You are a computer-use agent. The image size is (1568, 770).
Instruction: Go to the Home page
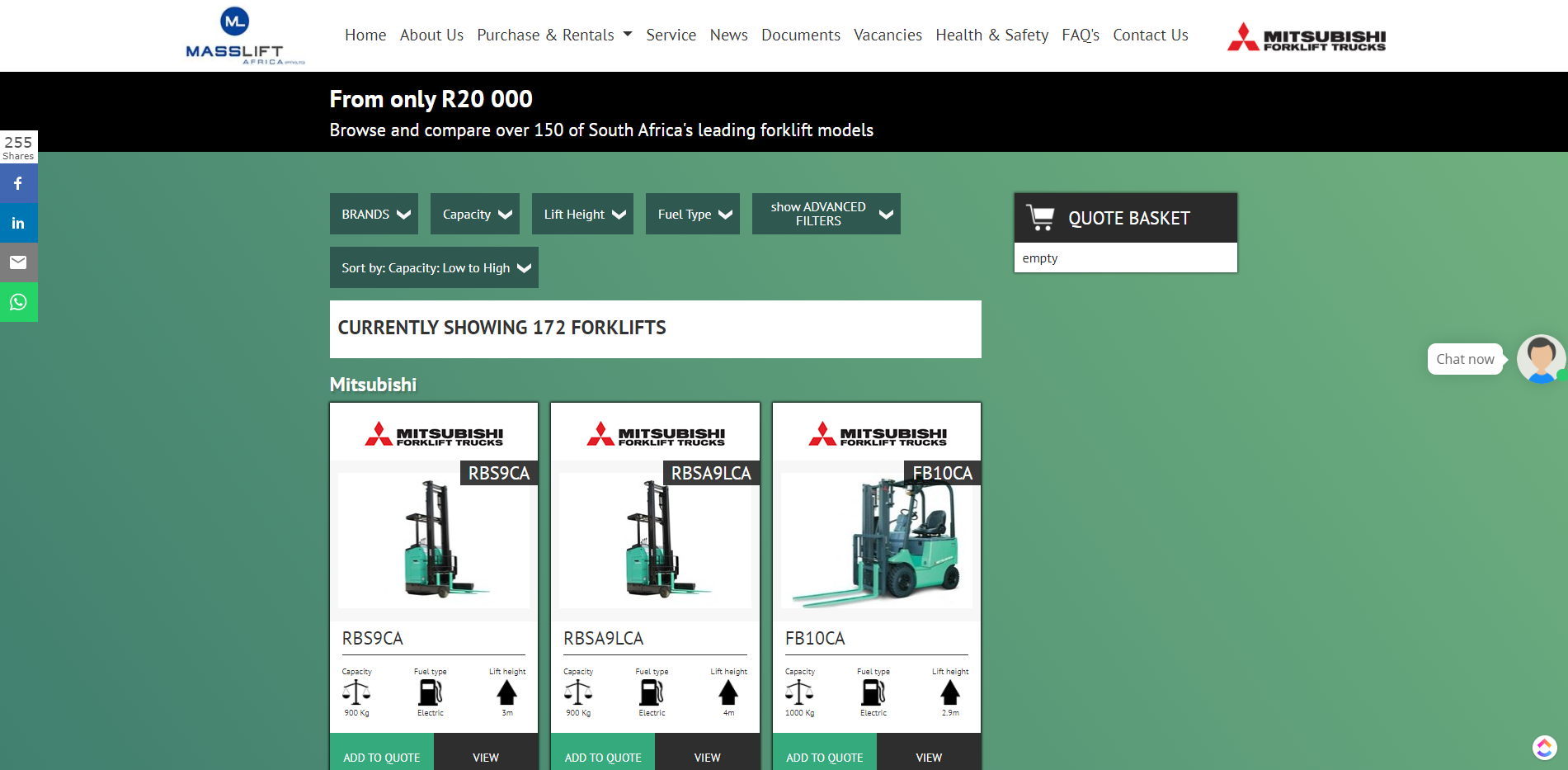coord(365,35)
